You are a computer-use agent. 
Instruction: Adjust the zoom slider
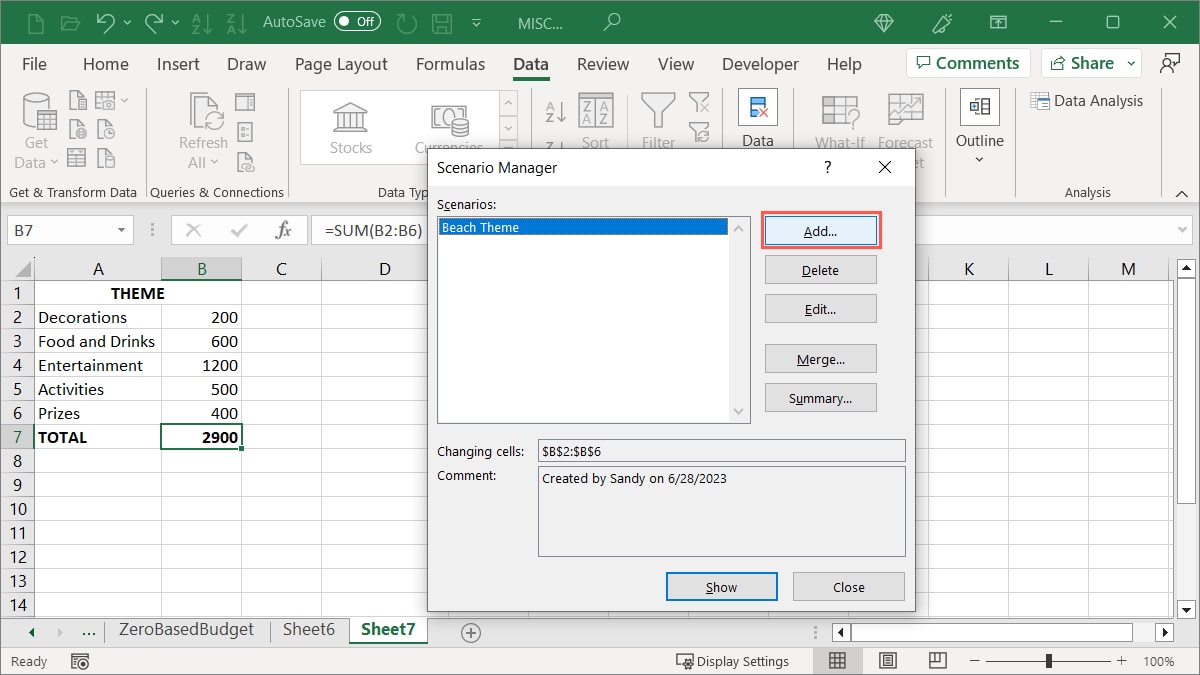click(x=1048, y=660)
